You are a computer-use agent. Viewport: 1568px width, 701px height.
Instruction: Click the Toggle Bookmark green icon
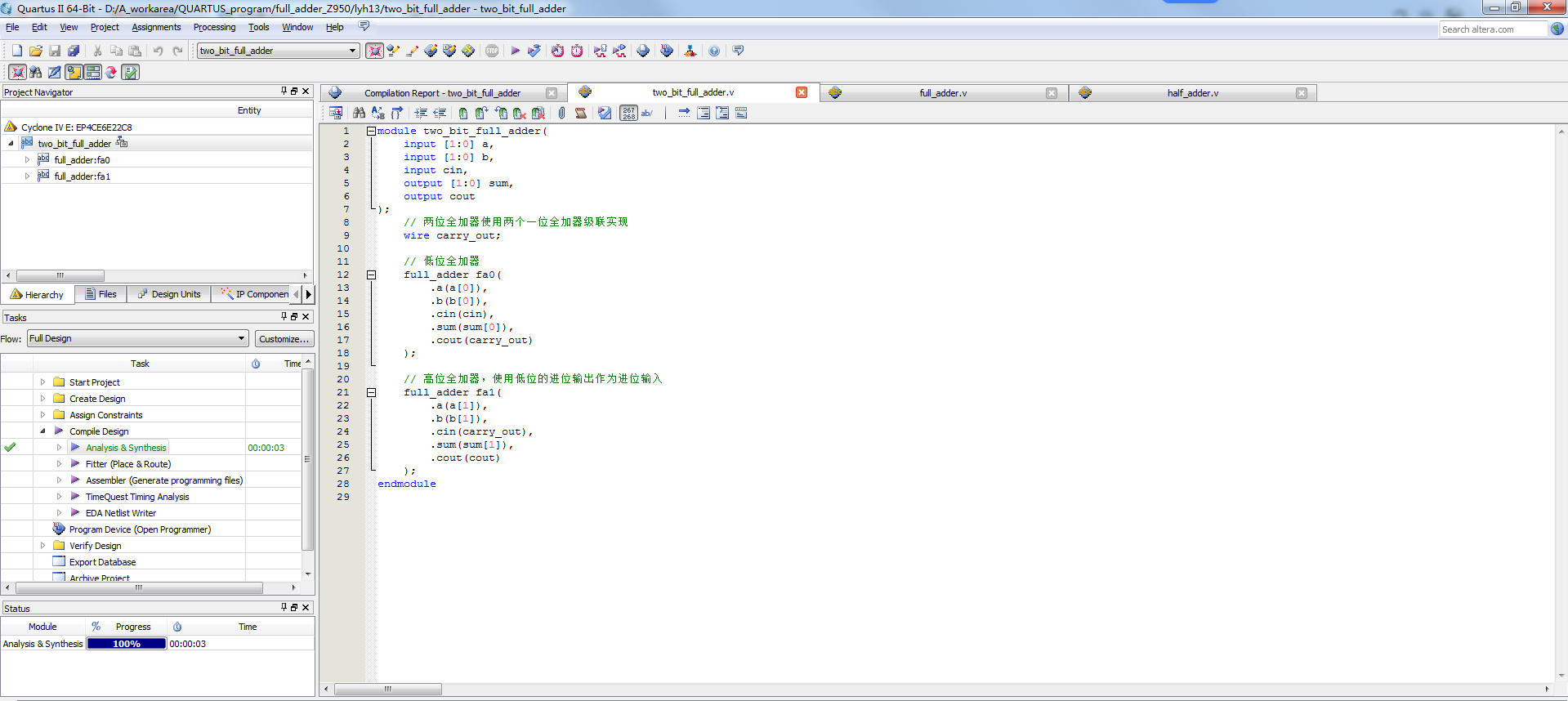coord(463,113)
